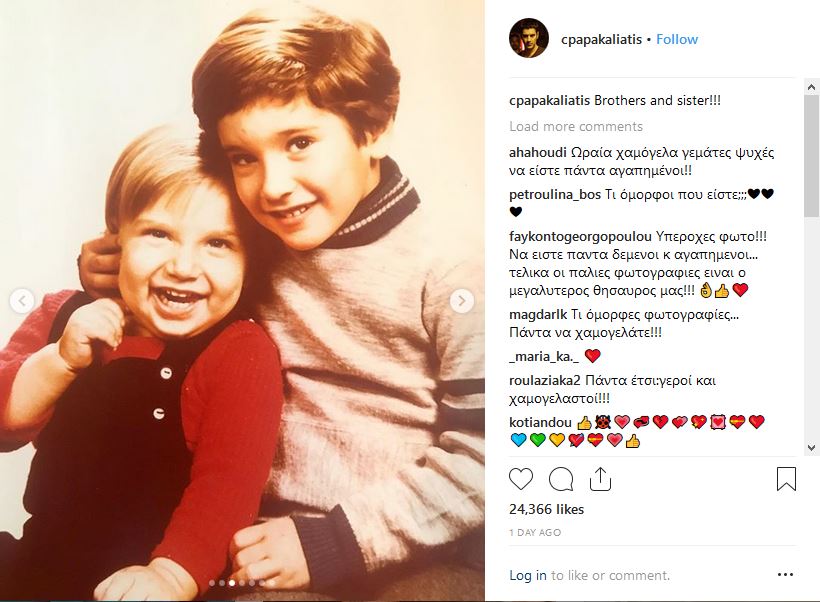The height and width of the screenshot is (602, 820).
Task: Open cpapakaliatis profile avatar picture
Action: click(x=529, y=38)
